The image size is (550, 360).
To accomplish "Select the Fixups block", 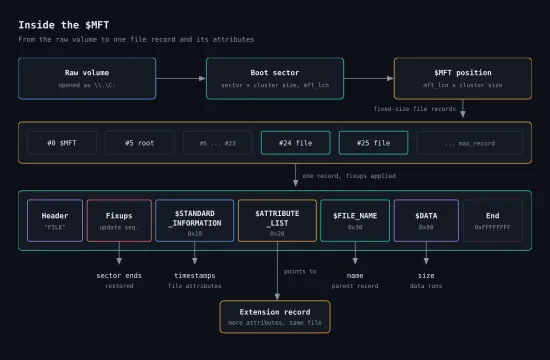I will coord(119,221).
